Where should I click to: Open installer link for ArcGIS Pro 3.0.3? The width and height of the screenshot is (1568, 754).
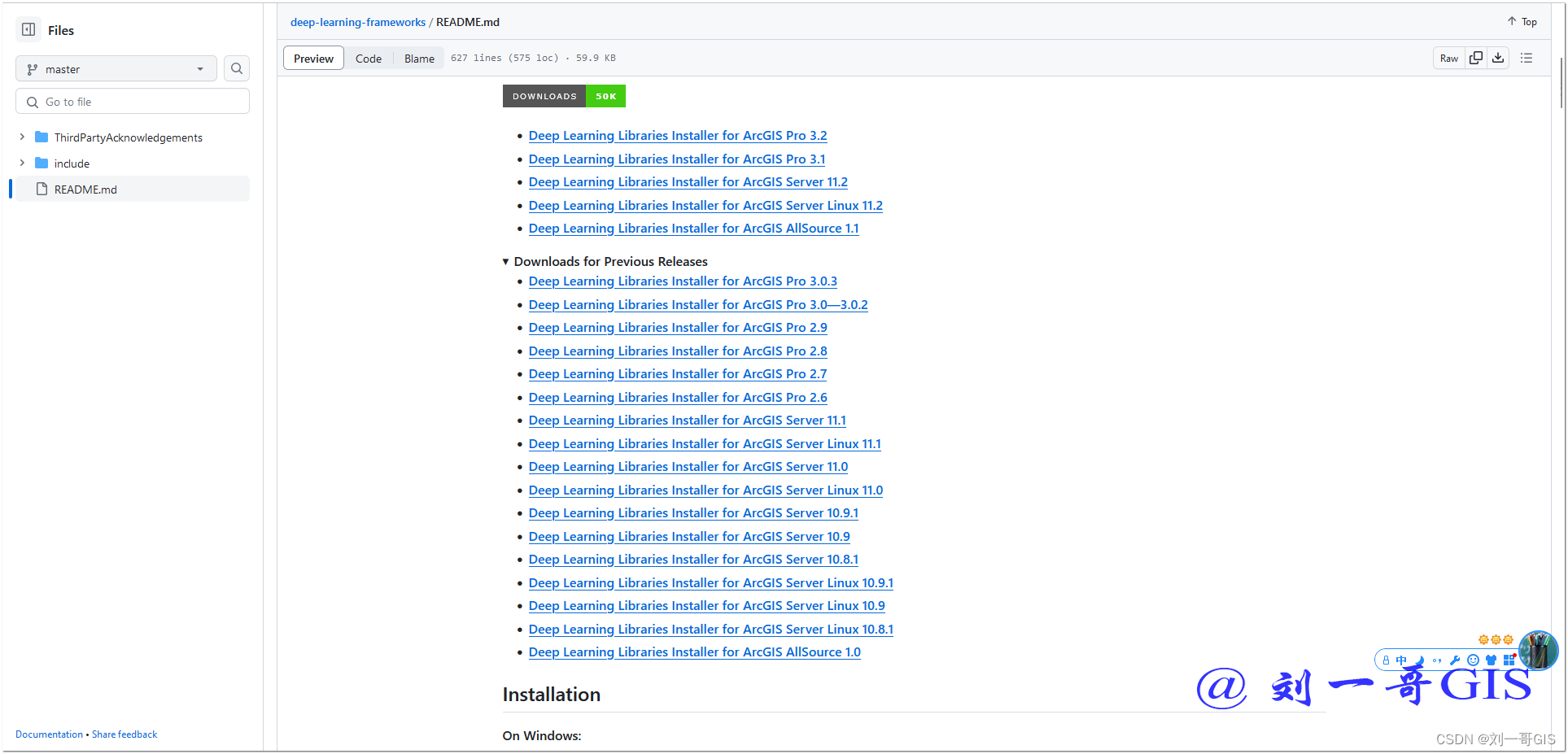click(x=683, y=281)
